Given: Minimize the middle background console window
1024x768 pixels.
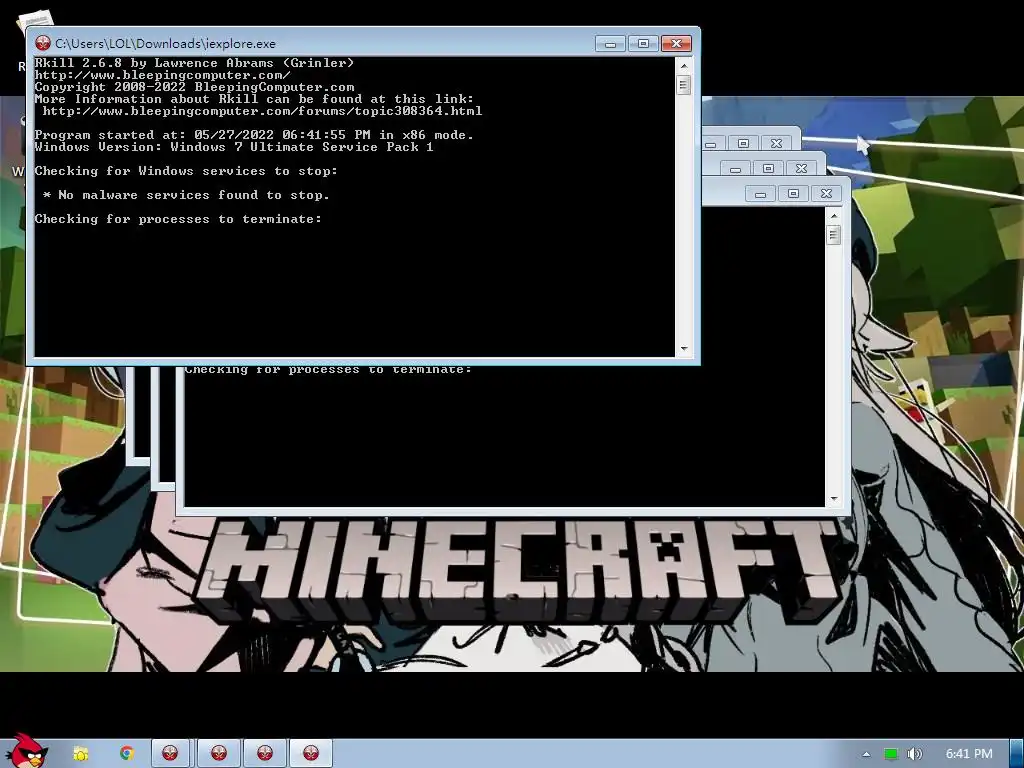Looking at the screenshot, I should click(735, 168).
